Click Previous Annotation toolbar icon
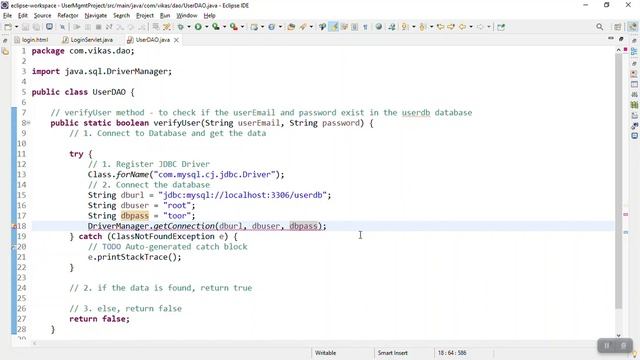 click(x=422, y=27)
